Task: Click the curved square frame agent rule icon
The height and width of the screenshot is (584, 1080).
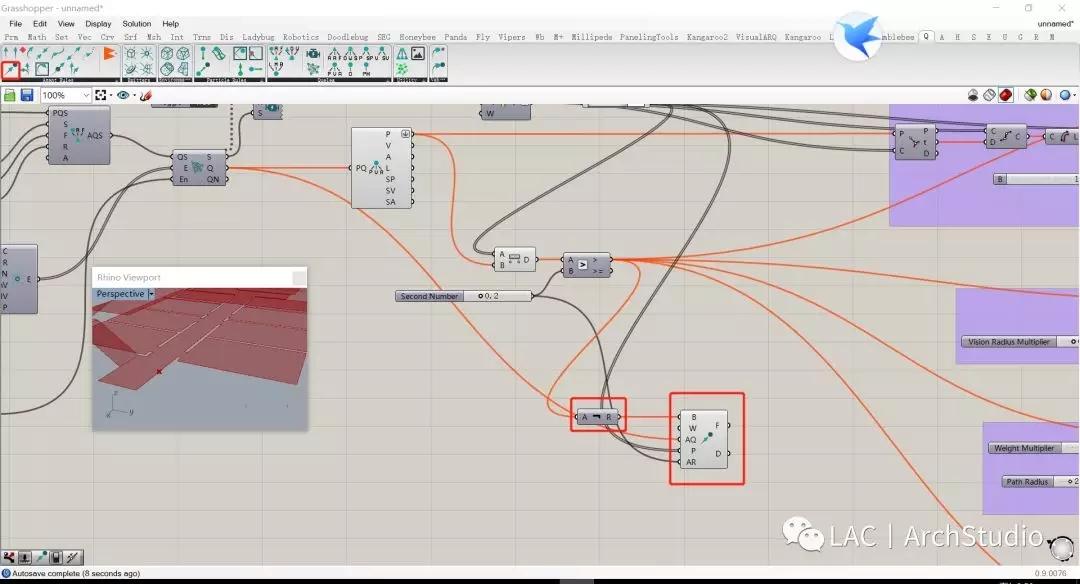Action: pyautogui.click(x=42, y=69)
